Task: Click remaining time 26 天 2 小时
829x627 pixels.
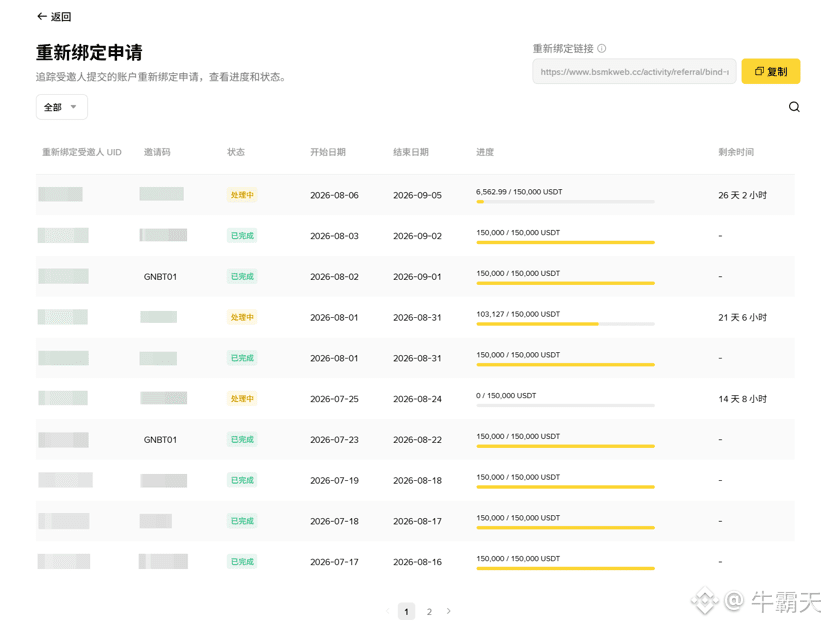Action: click(742, 195)
